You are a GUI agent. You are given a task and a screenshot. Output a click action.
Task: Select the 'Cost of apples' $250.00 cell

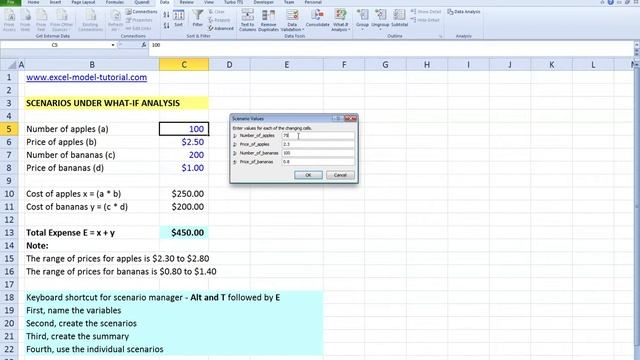coord(184,194)
